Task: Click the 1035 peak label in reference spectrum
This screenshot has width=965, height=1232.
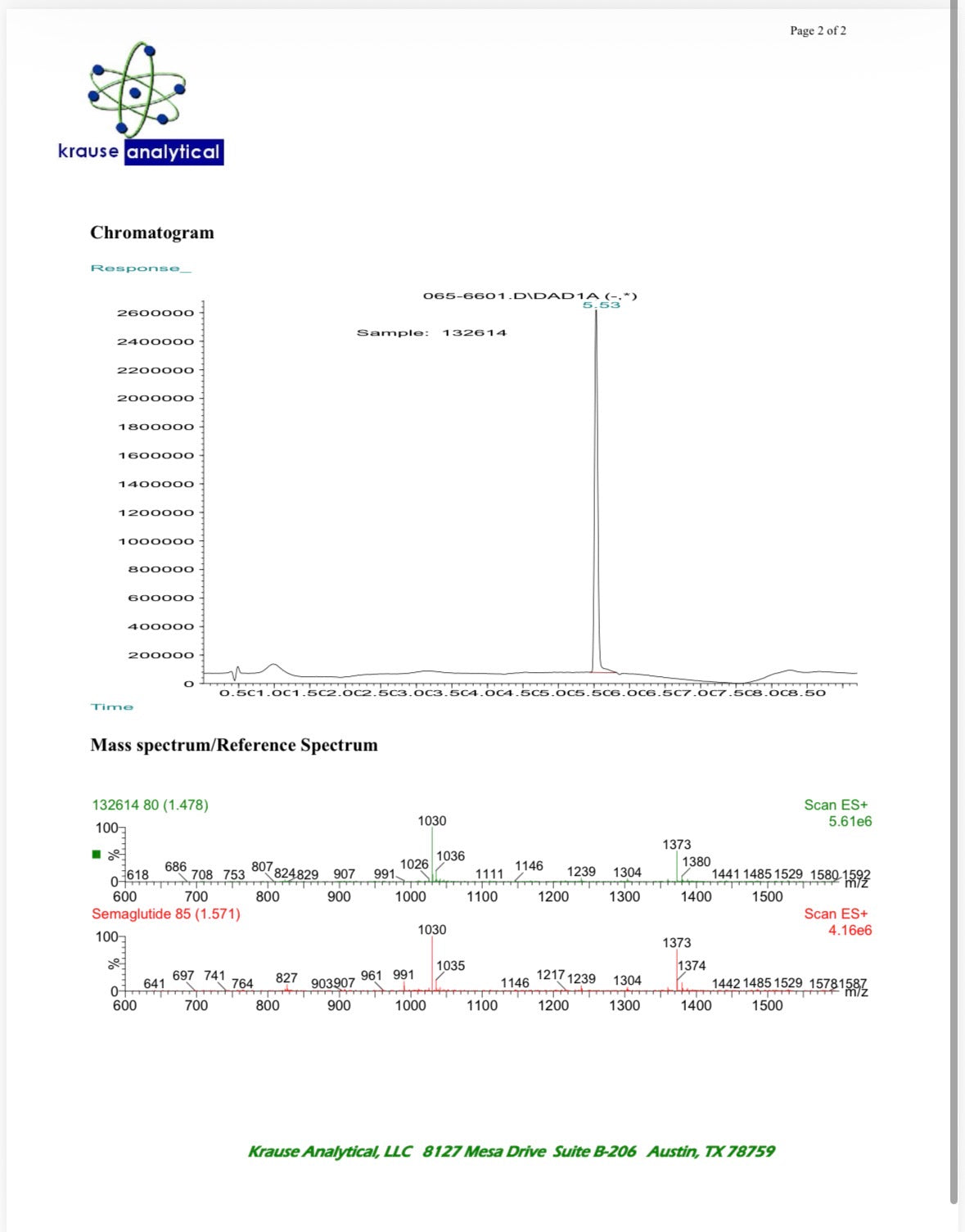Action: [x=450, y=966]
